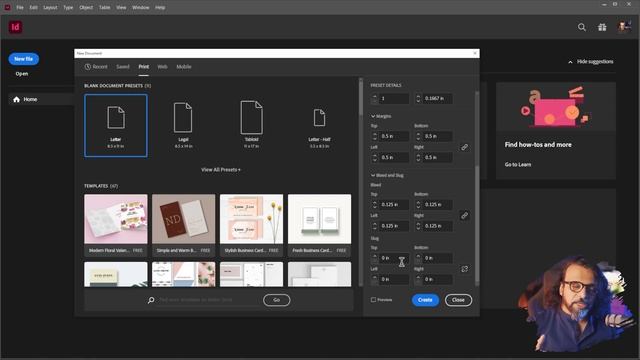Click the Home icon in the sidebar
Viewport: 640px width, 360px height.
(16, 99)
